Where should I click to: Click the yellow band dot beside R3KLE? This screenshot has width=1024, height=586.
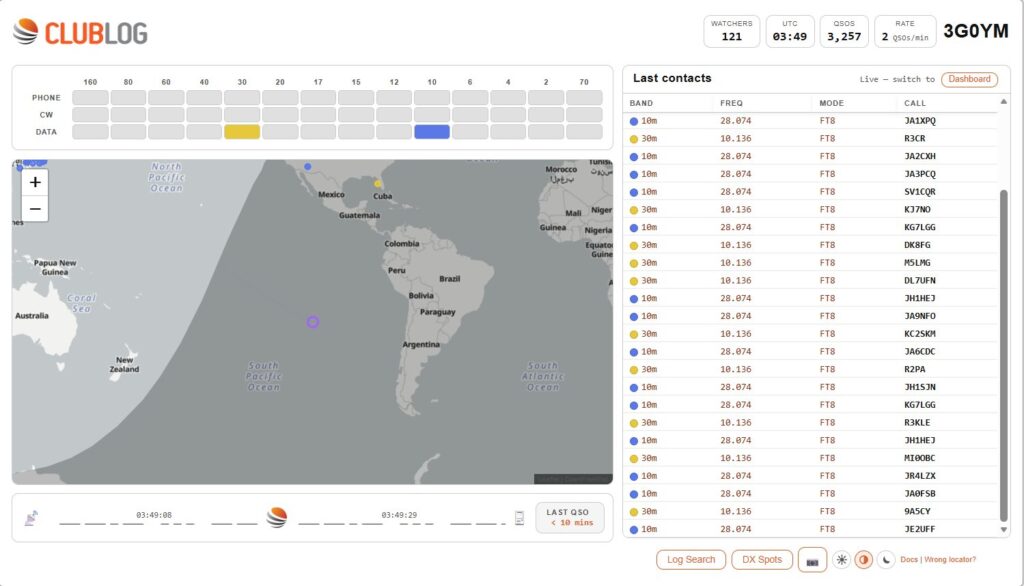pos(633,423)
